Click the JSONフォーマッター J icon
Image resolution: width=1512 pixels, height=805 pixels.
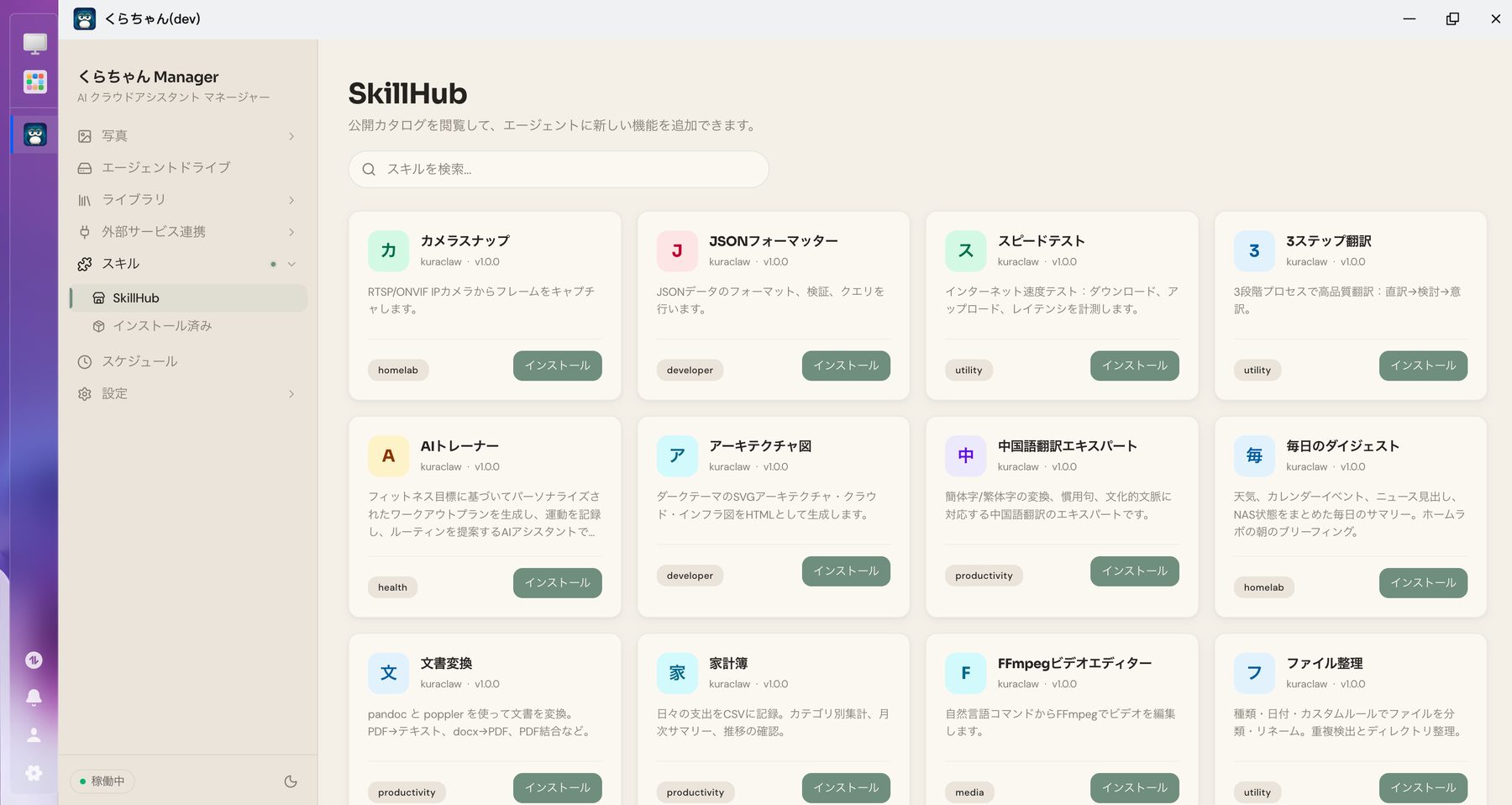[x=677, y=250]
